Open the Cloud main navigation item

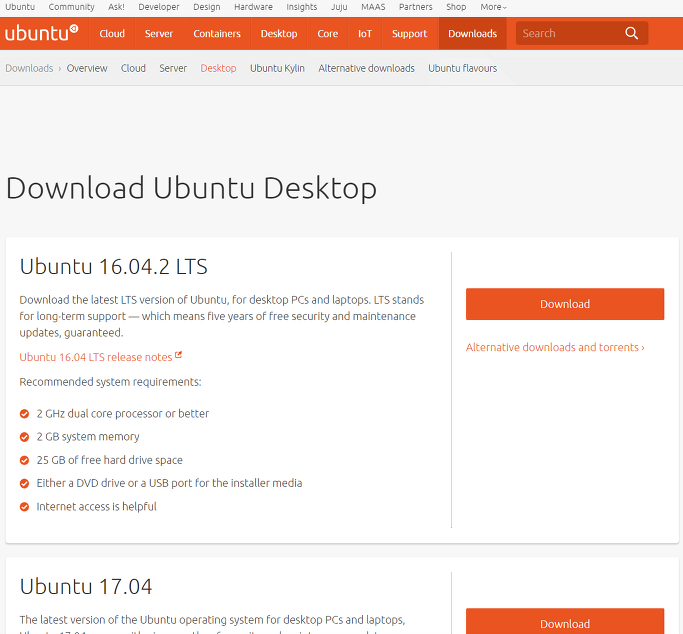tap(112, 34)
